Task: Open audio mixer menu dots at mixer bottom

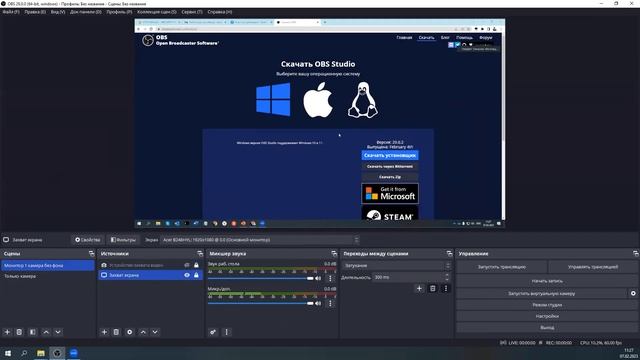Action: coord(227,332)
